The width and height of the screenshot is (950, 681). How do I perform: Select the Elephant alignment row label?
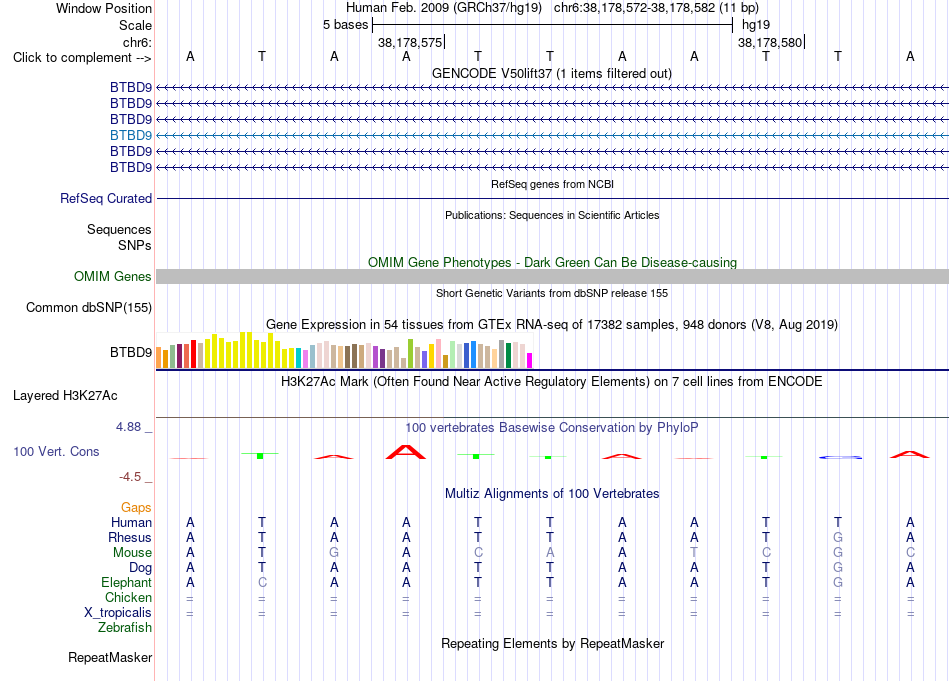point(126,583)
